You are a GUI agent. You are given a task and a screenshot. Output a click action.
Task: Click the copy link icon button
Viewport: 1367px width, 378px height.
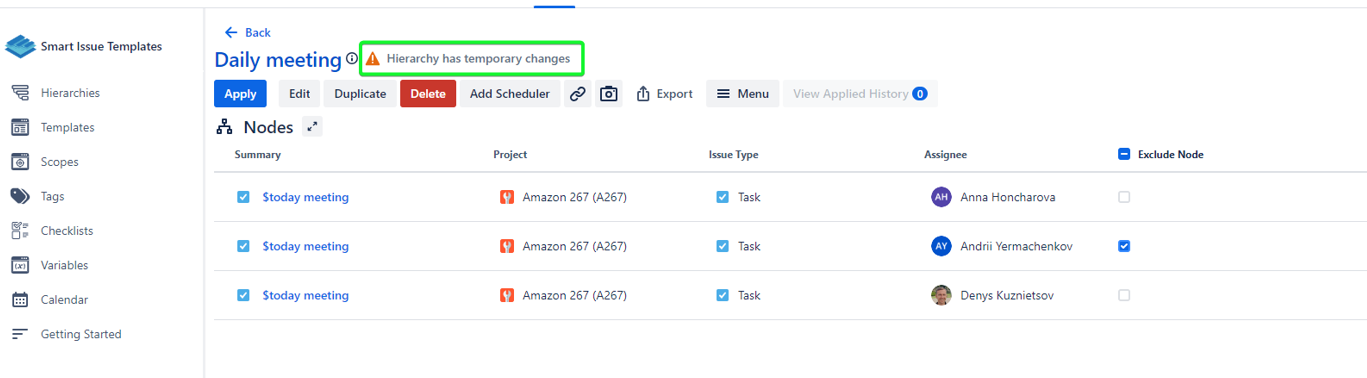(x=578, y=94)
